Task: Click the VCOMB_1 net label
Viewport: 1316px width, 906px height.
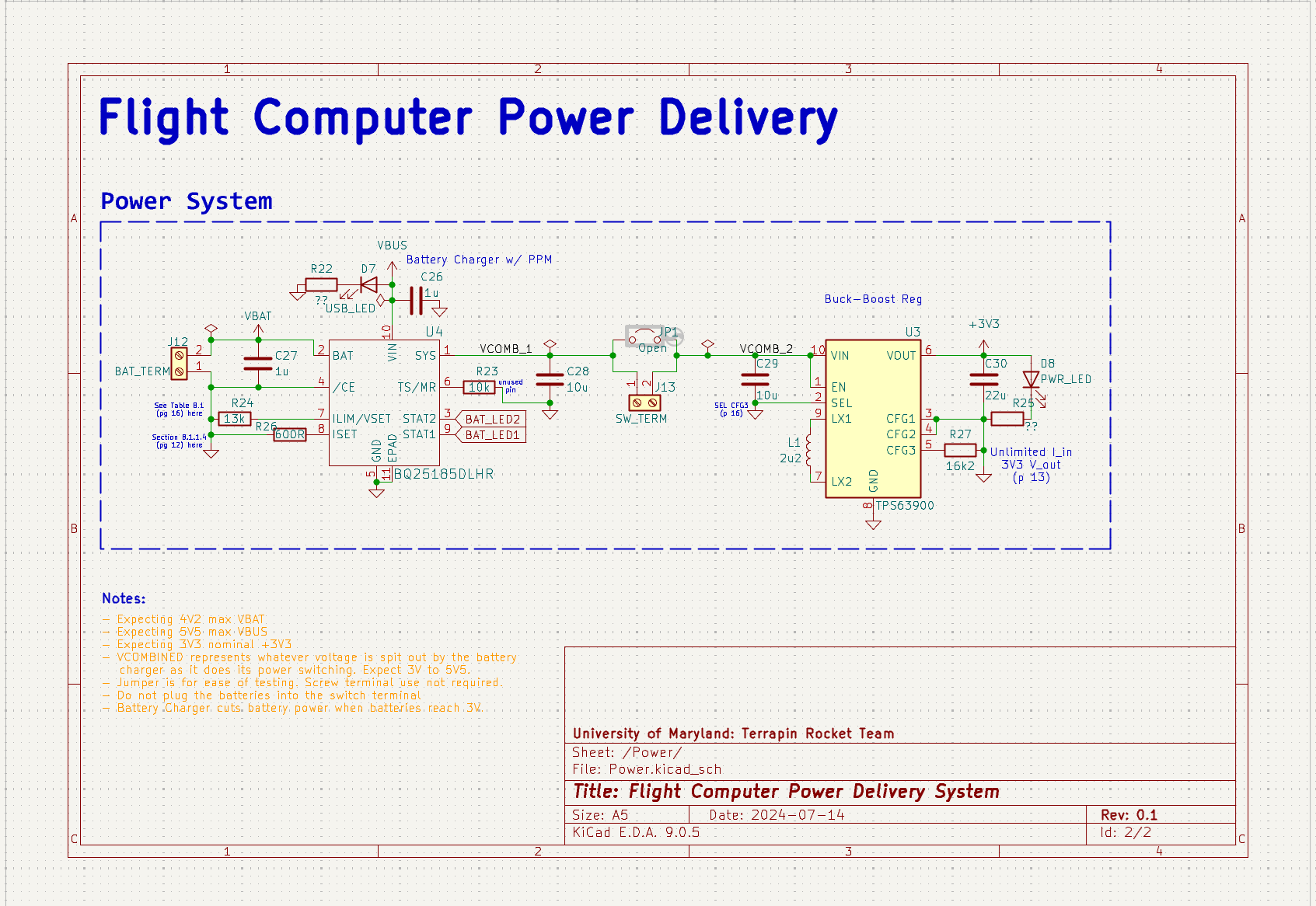Action: click(x=504, y=349)
